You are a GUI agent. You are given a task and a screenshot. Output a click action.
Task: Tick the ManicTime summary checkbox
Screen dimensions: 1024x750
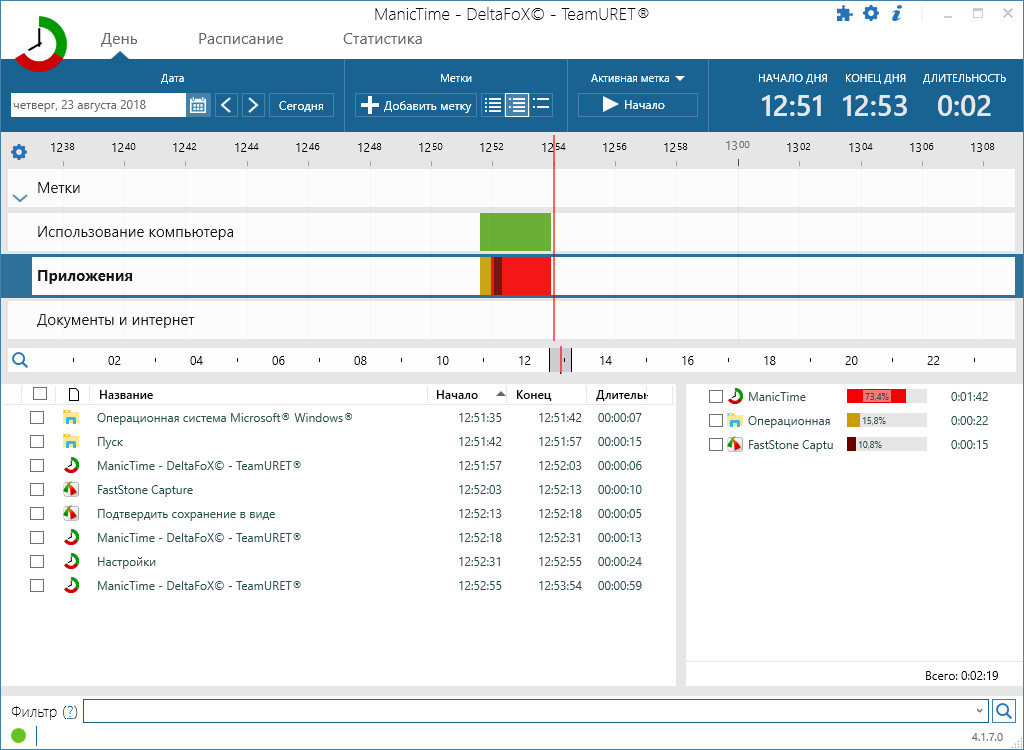(x=716, y=397)
